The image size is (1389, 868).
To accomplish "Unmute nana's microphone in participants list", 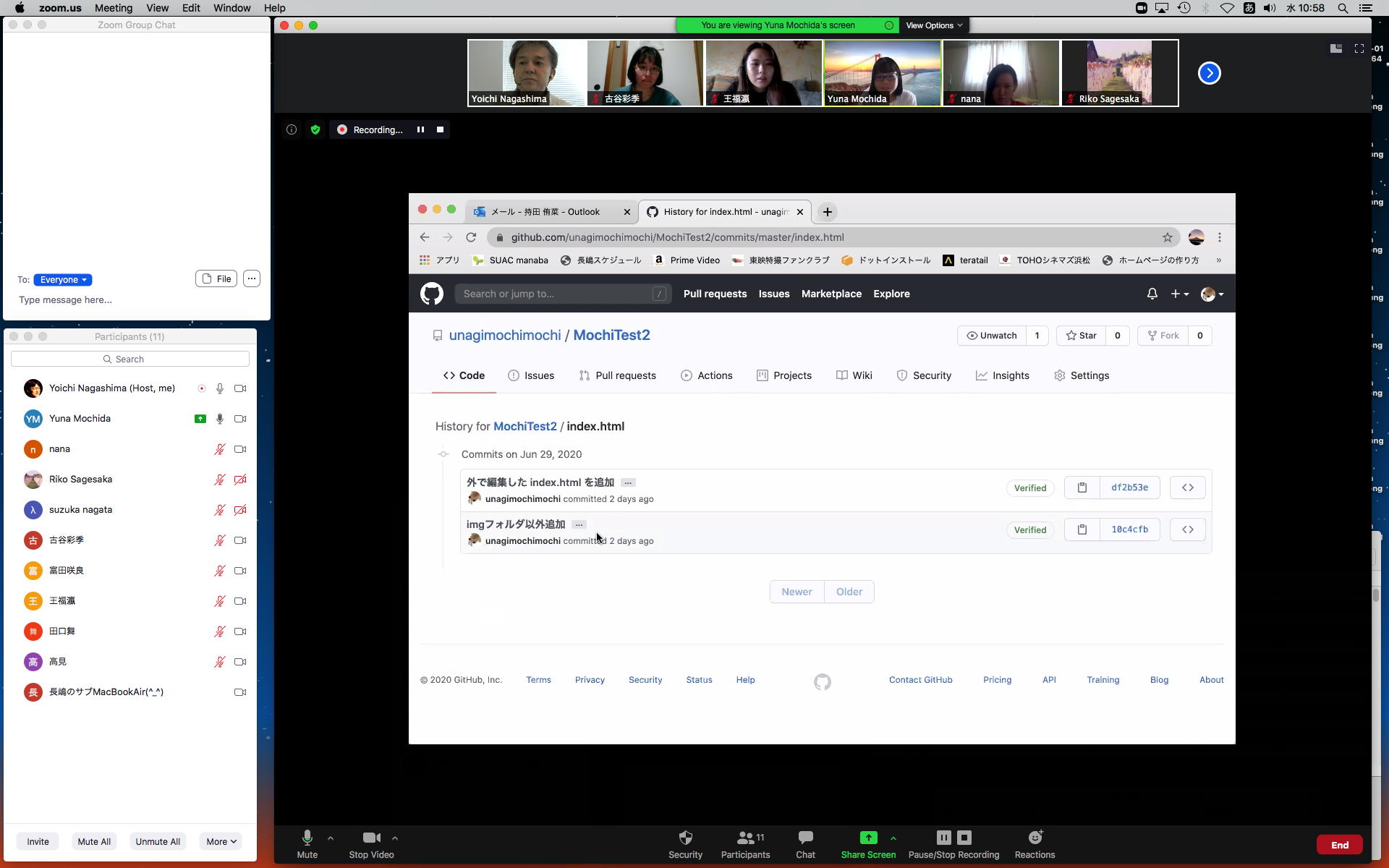I will tap(219, 449).
